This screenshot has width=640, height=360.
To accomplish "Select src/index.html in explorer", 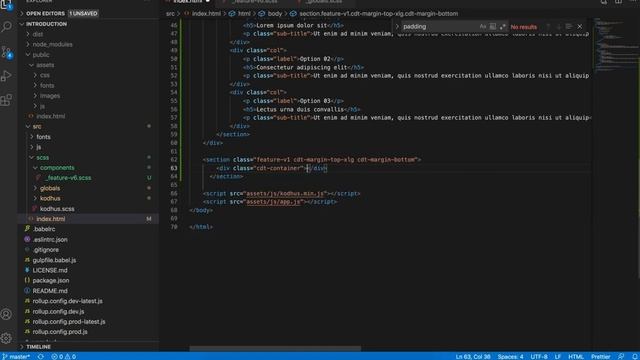I will point(51,219).
